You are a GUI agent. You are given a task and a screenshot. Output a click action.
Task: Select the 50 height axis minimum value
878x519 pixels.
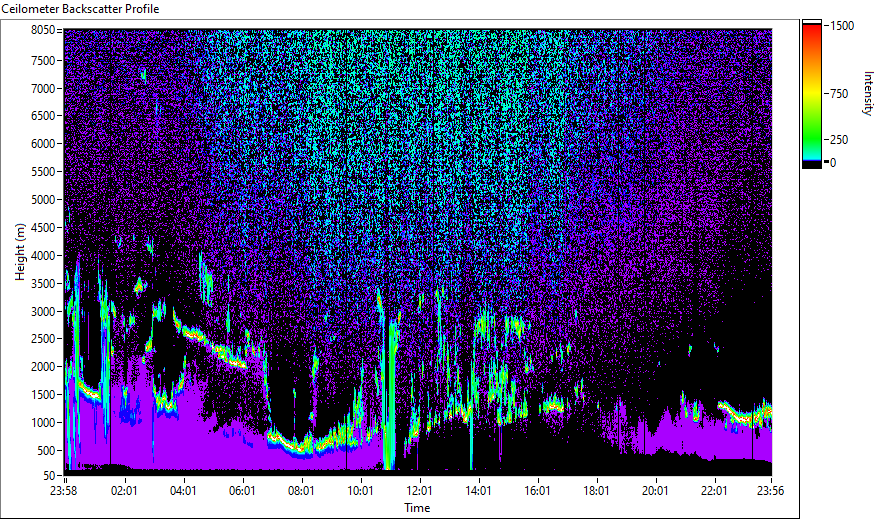pos(49,476)
